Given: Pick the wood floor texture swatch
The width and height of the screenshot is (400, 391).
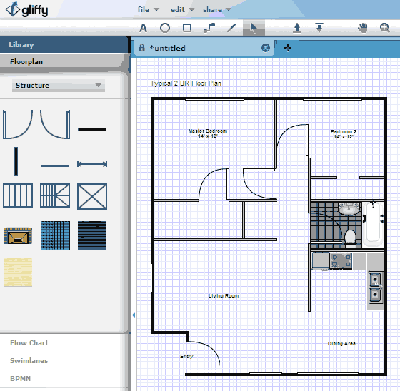Looking at the screenshot, I should pyautogui.click(x=18, y=272).
